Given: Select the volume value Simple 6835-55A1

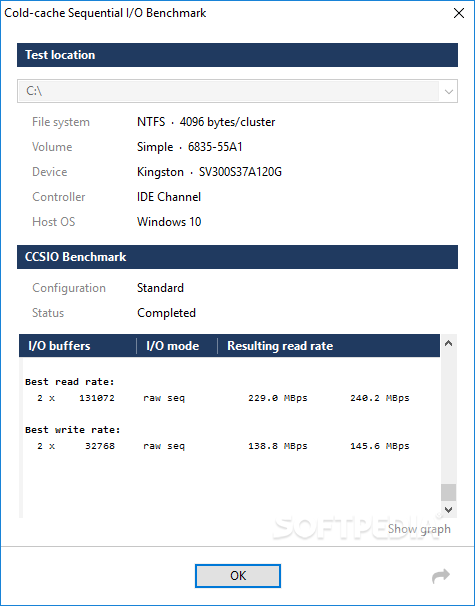Looking at the screenshot, I should 189,147.
